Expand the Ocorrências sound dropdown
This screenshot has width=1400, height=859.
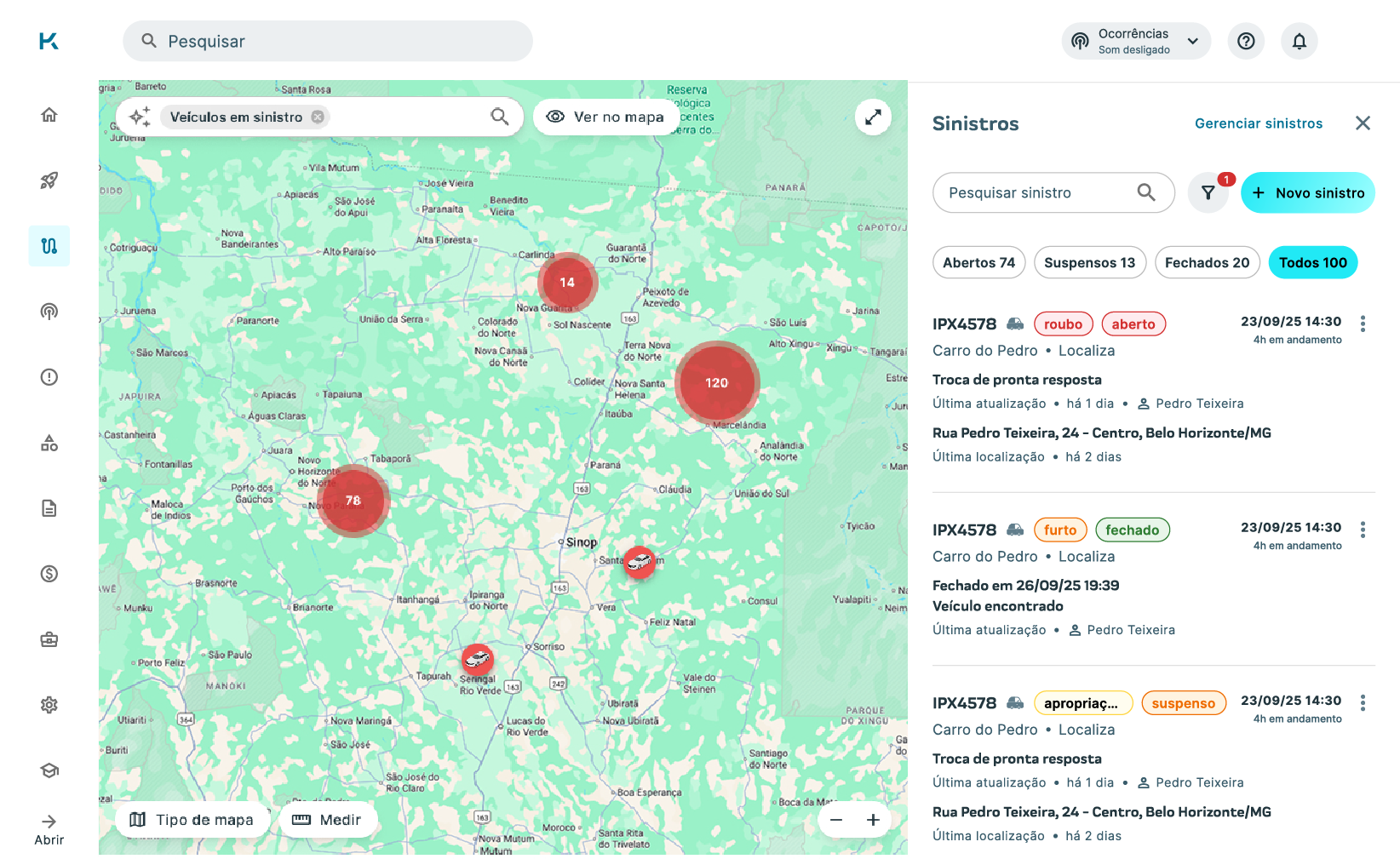1192,41
